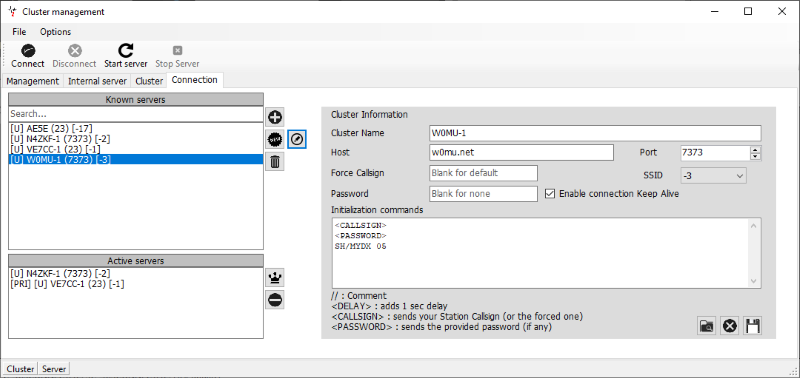
Task: Switch to the Internal server tab
Action: tap(97, 81)
